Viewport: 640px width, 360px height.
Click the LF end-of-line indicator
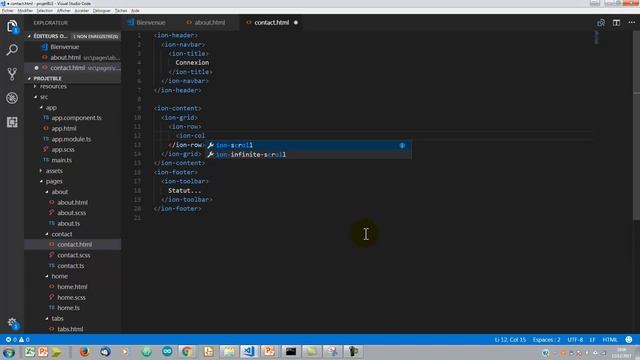[x=592, y=340]
